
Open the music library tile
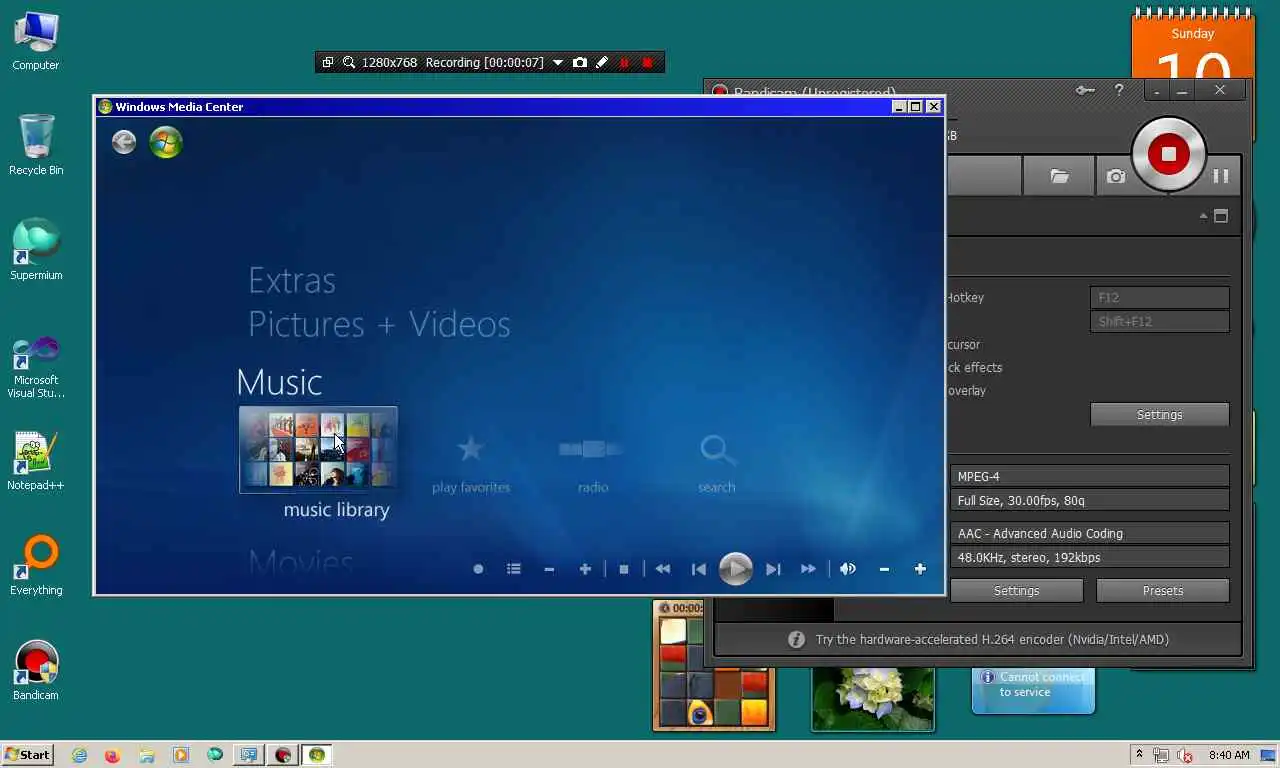tap(318, 449)
